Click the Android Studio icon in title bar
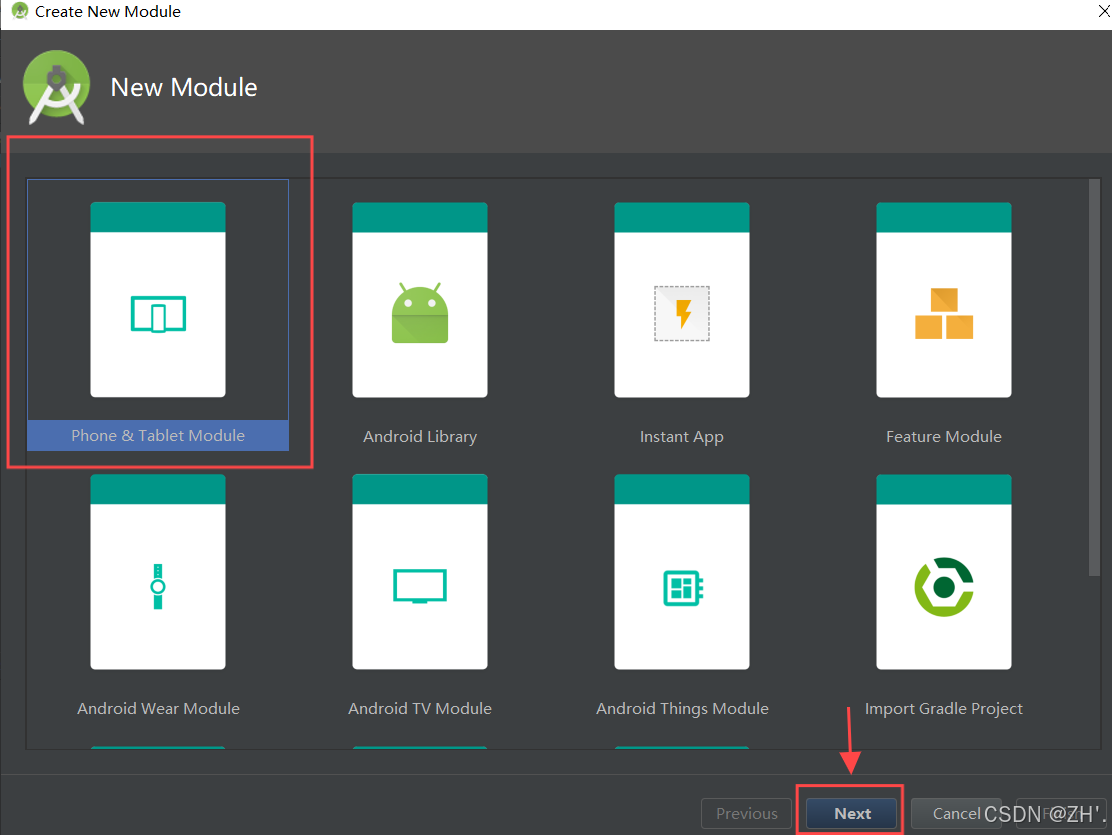Image resolution: width=1112 pixels, height=835 pixels. click(20, 11)
